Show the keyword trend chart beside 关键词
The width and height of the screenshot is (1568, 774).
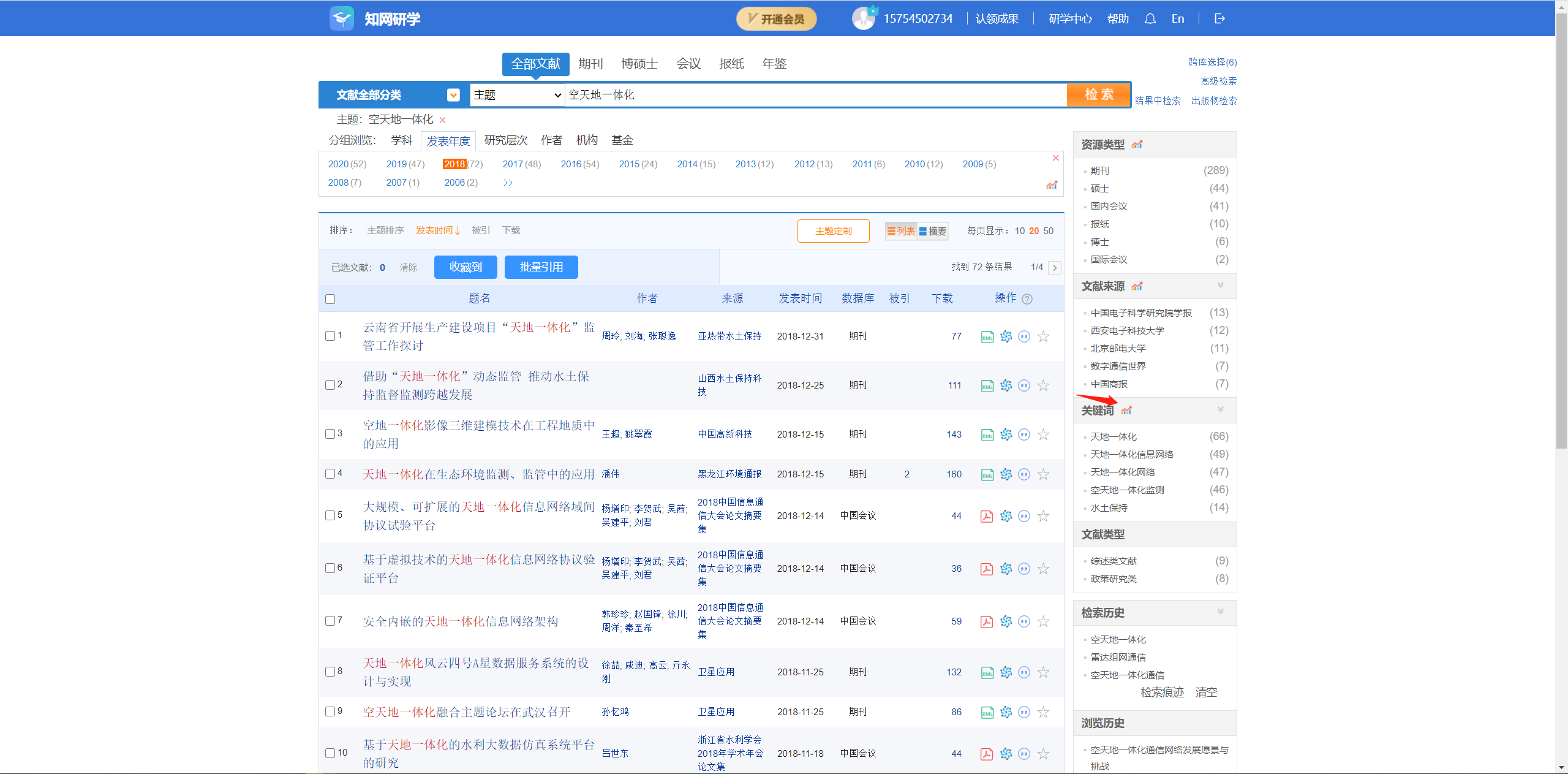[x=1127, y=410]
